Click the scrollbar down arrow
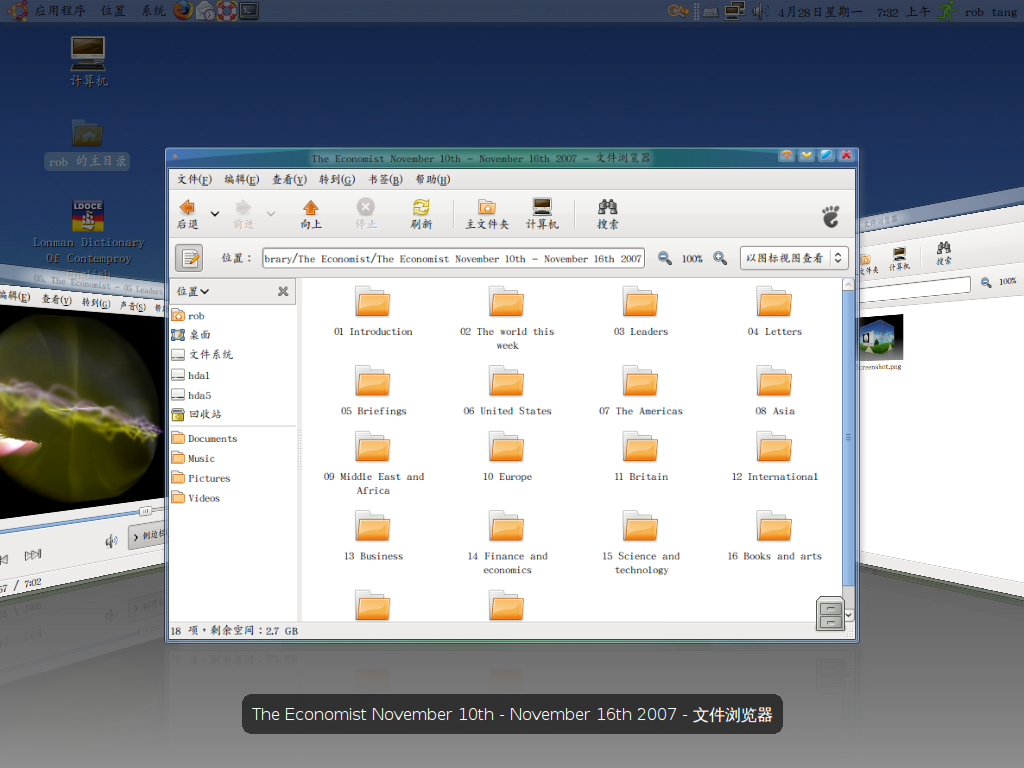Screen dimensions: 1024x768 point(848,615)
